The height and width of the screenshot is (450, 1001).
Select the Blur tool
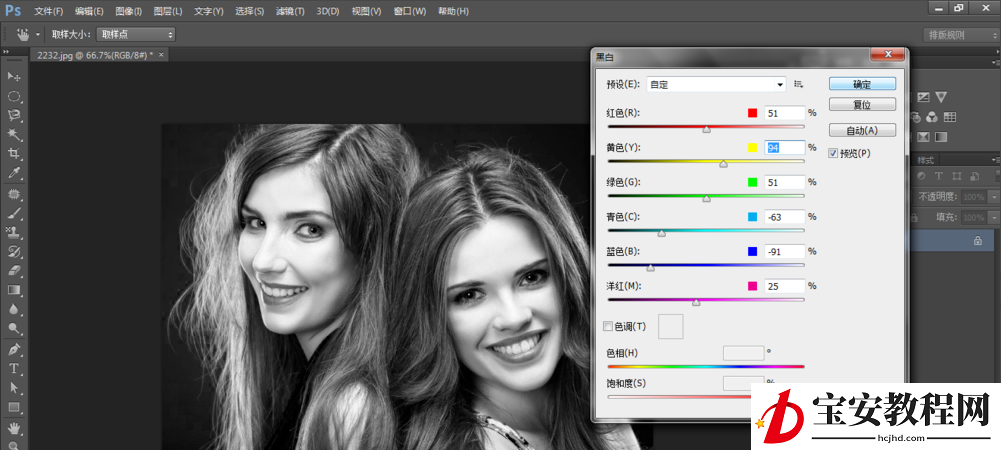(14, 310)
